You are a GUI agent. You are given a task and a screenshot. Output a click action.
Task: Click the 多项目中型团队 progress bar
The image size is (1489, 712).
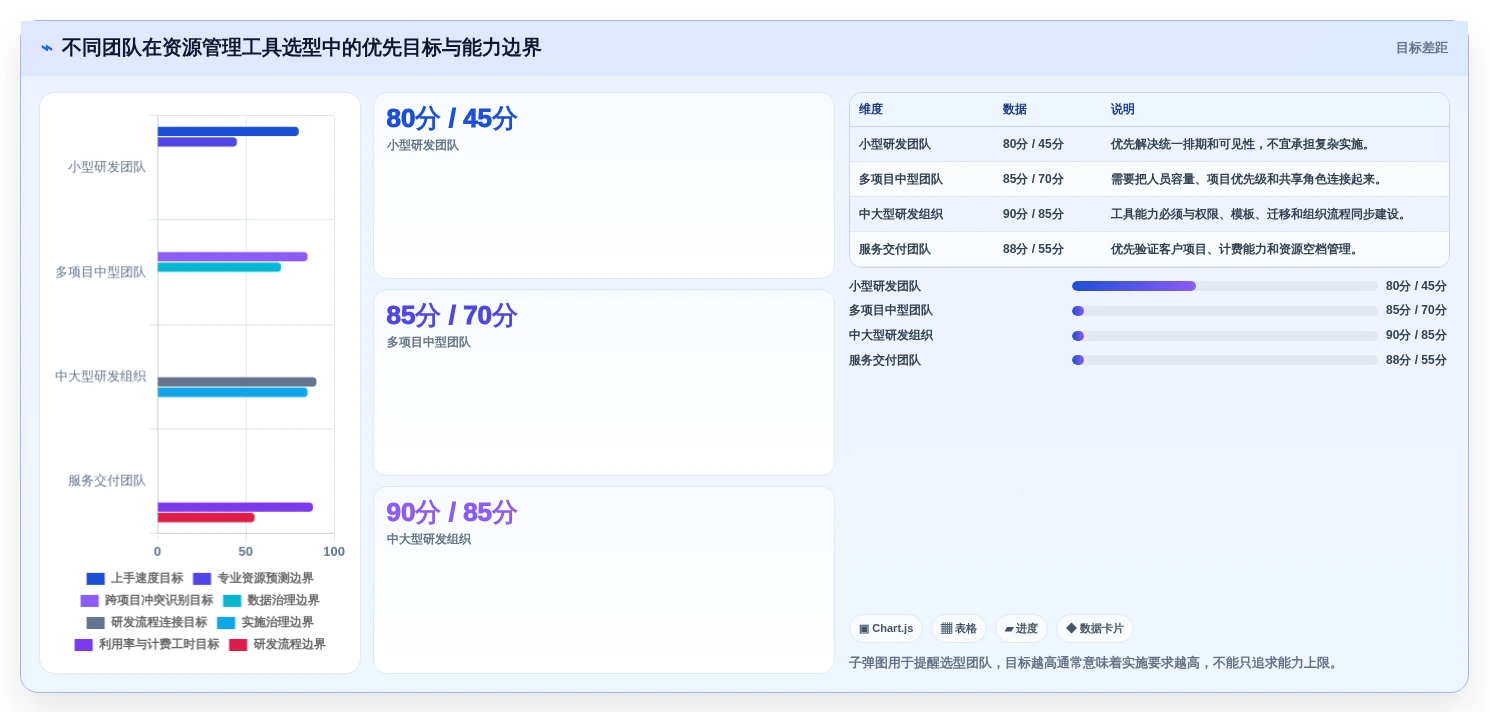[1225, 311]
